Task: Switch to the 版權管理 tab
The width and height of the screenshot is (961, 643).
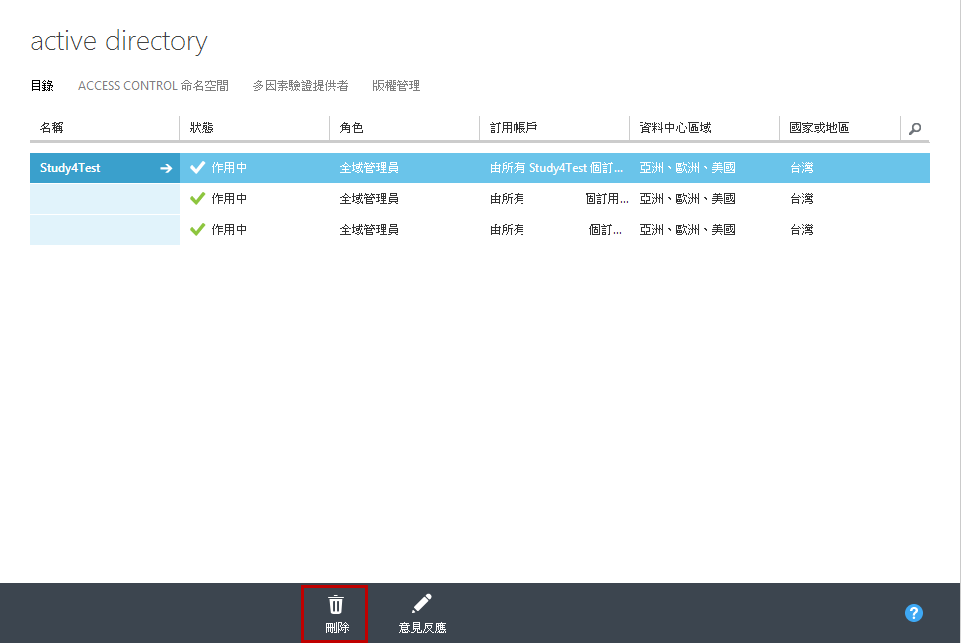Action: pyautogui.click(x=396, y=86)
